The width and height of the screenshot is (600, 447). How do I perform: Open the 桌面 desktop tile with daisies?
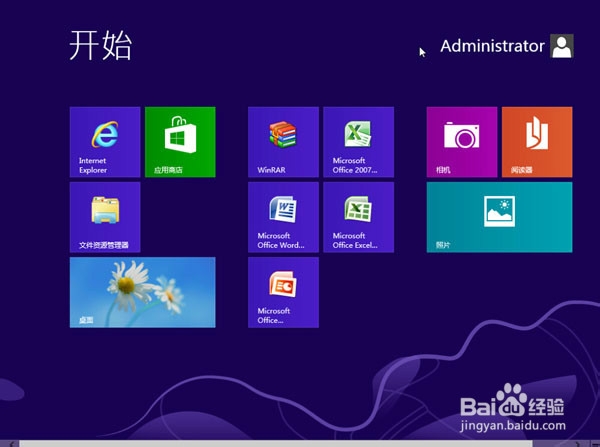pyautogui.click(x=143, y=292)
